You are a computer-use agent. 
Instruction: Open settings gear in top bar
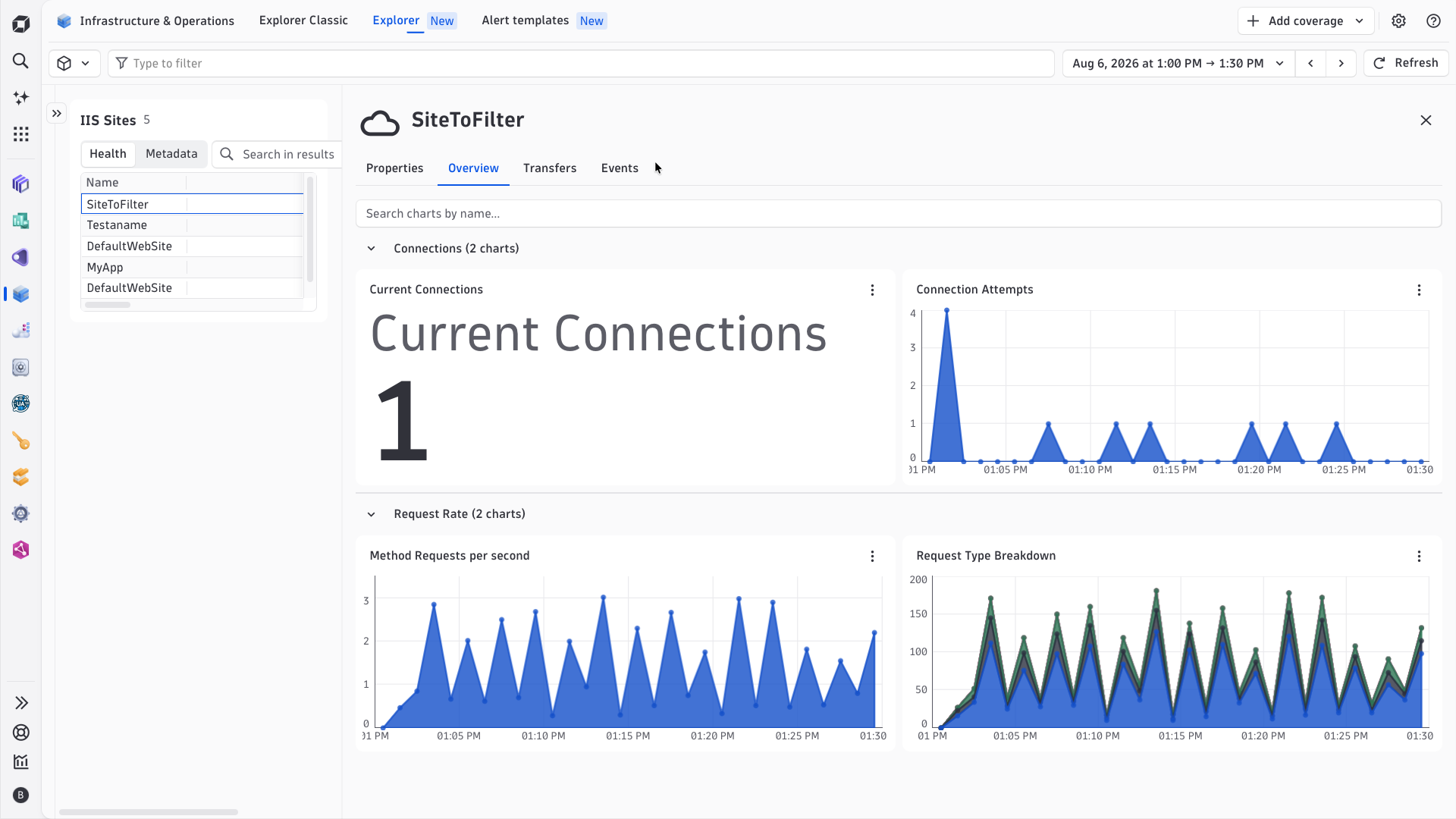tap(1399, 21)
